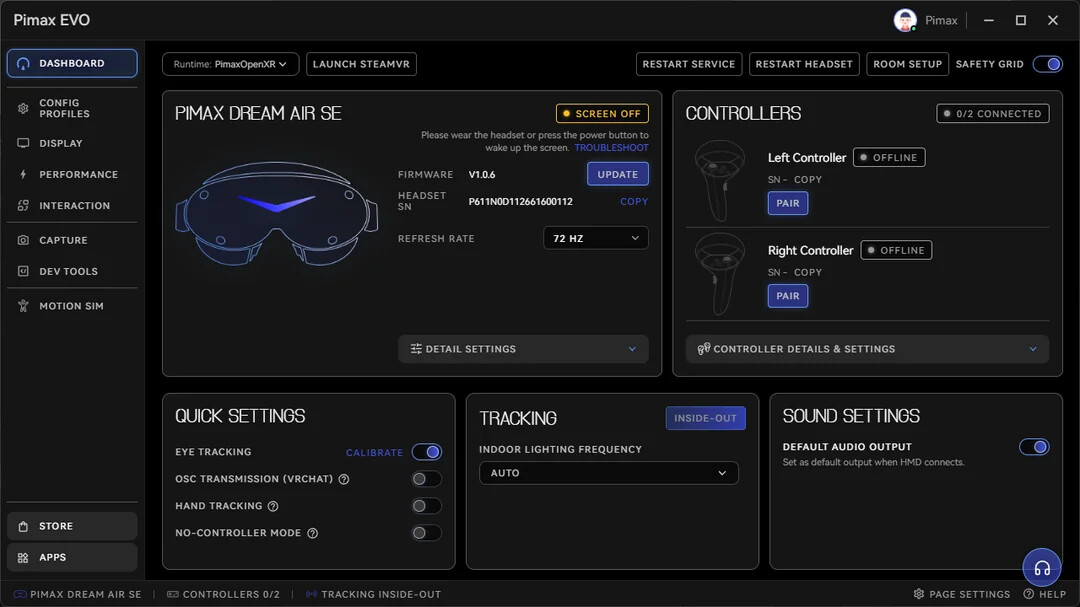
Task: Switch to Performance section
Action: [x=72, y=174]
